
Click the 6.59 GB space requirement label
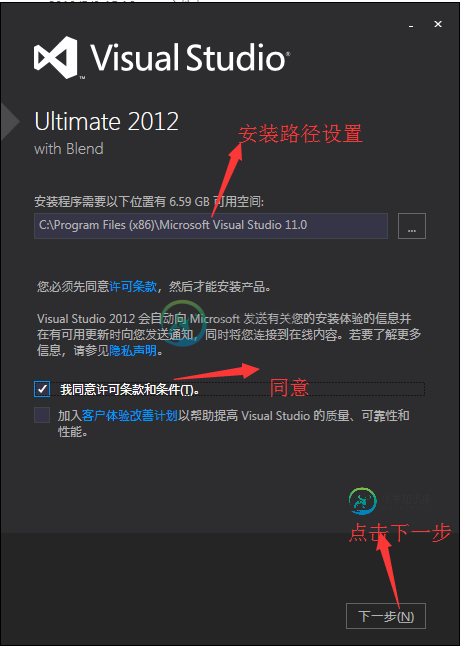click(149, 202)
